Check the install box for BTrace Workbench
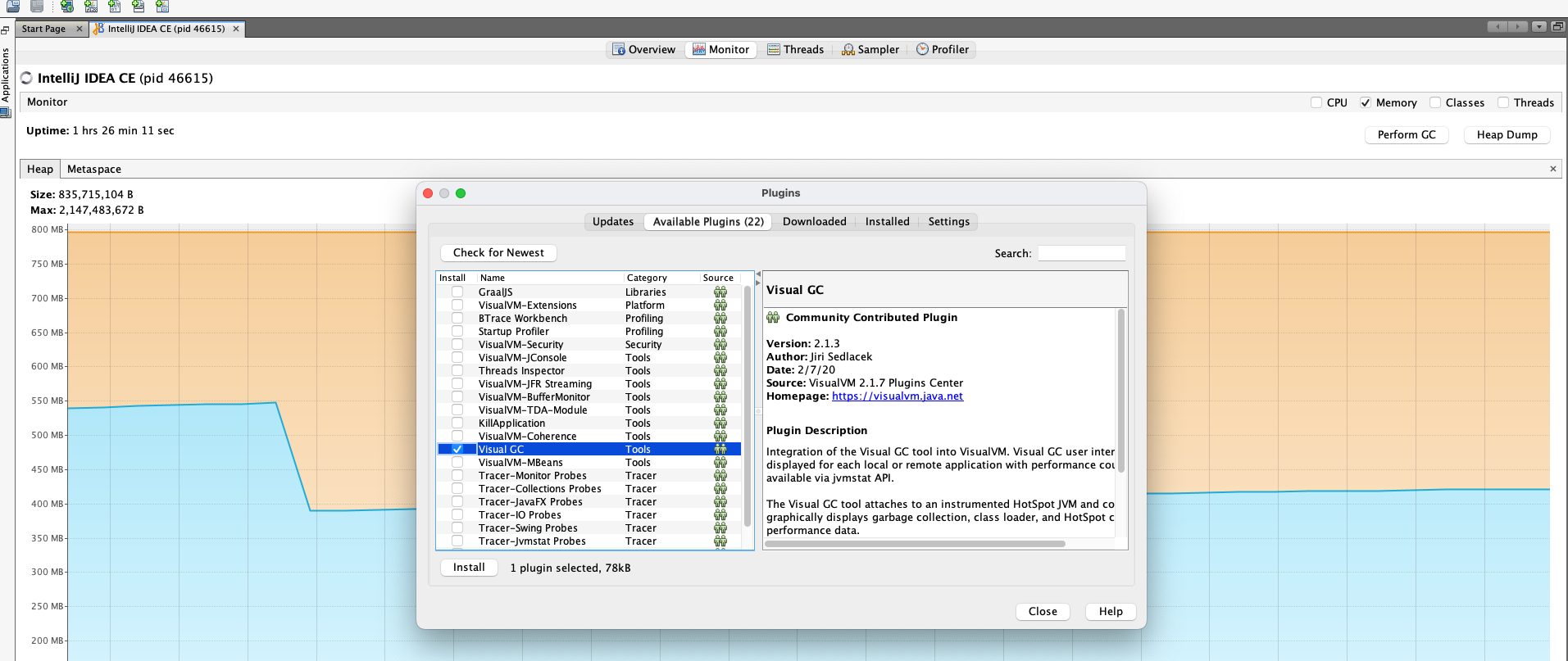1568x661 pixels. [x=457, y=319]
